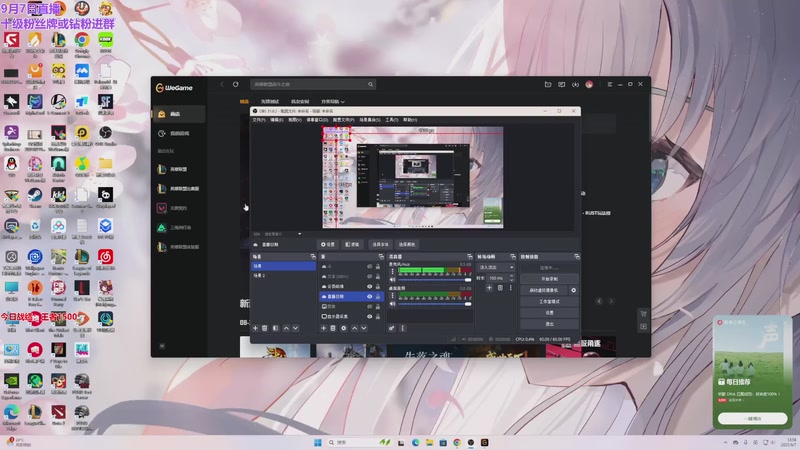Move scene up in OBS Scenes toolbar

coord(286,328)
